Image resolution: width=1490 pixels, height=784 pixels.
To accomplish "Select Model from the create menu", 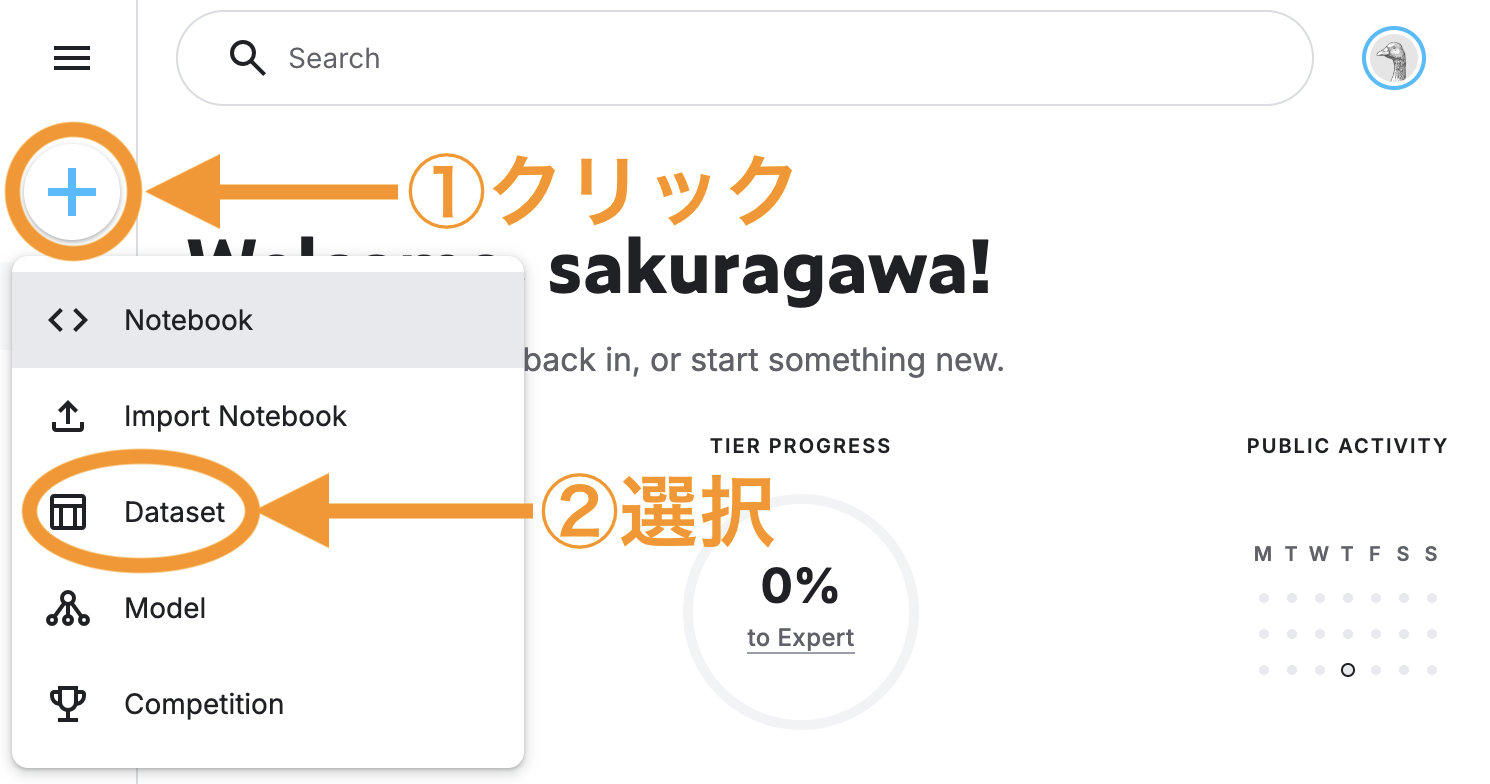I will pos(164,608).
